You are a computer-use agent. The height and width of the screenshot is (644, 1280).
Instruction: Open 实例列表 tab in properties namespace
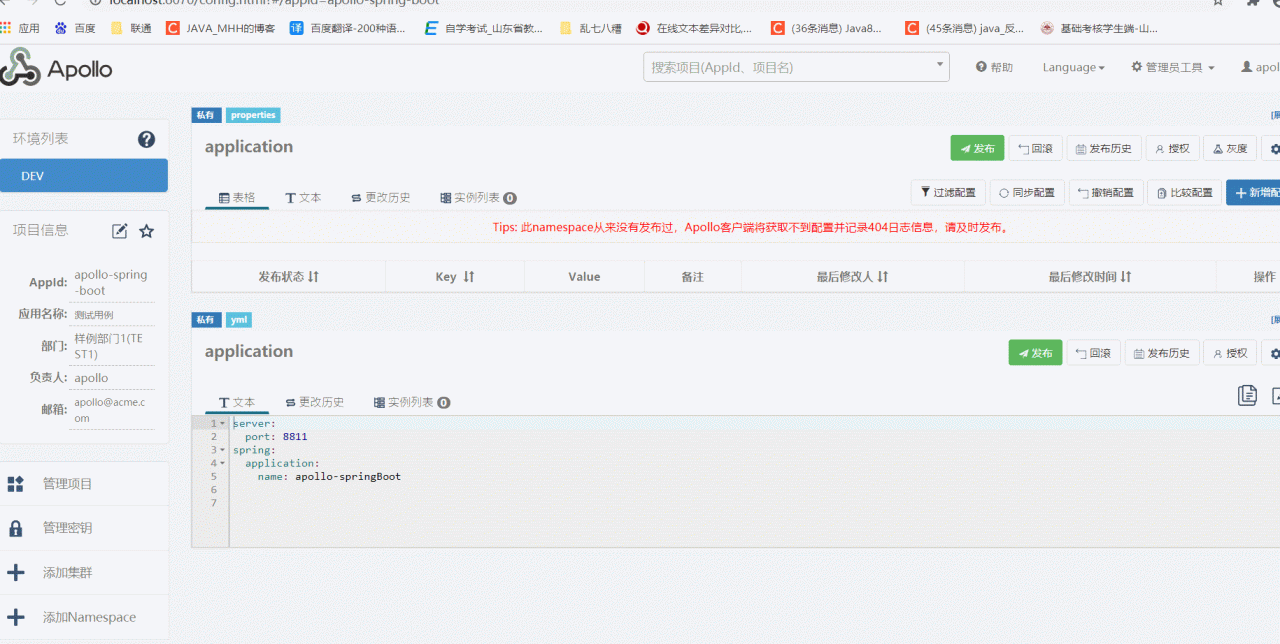click(x=478, y=198)
